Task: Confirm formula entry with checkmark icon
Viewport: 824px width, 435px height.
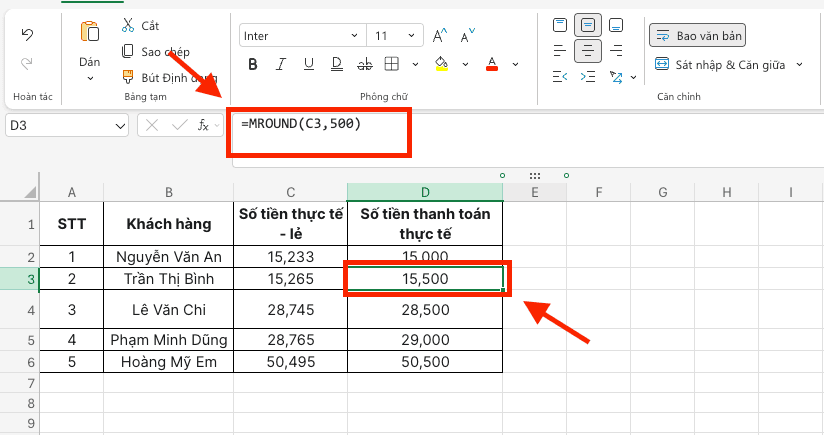Action: click(x=180, y=125)
